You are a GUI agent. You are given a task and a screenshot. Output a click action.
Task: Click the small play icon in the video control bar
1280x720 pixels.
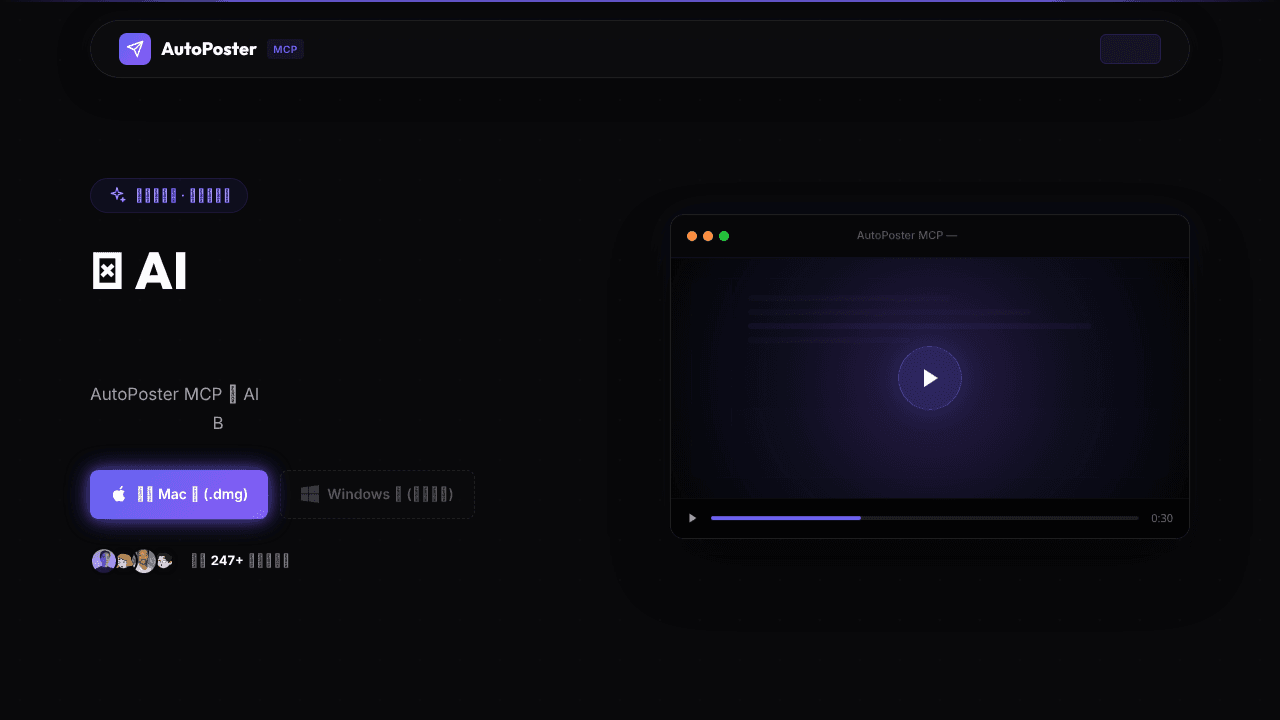point(692,518)
